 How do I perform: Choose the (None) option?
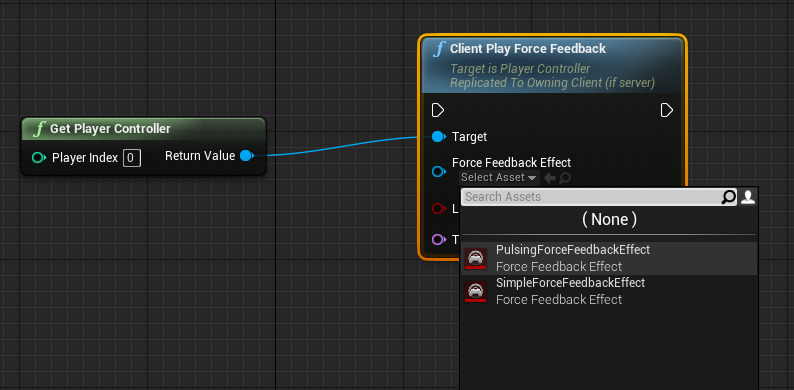pos(609,219)
